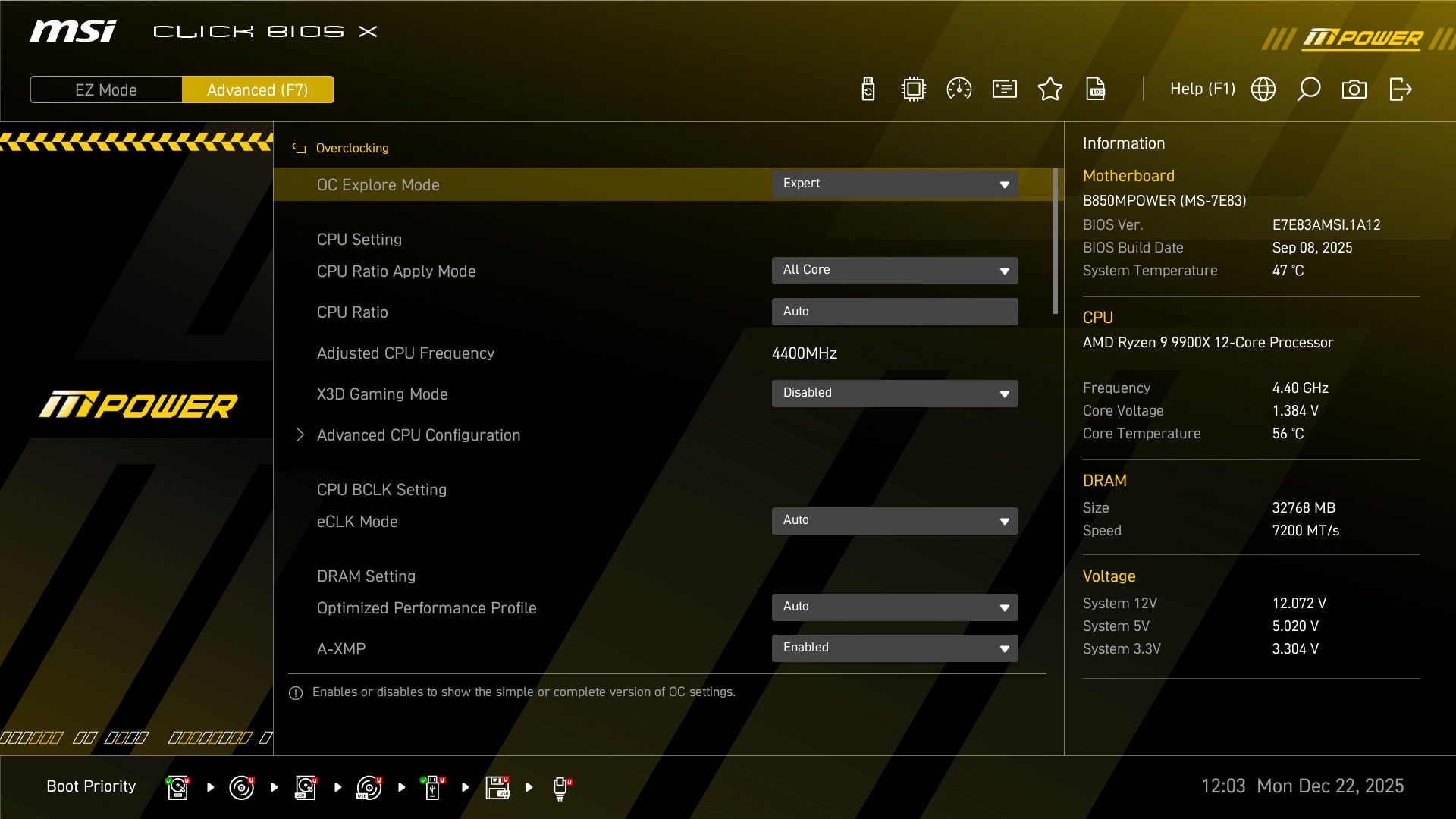
Task: Switch to EZ Mode tab
Action: (x=105, y=89)
